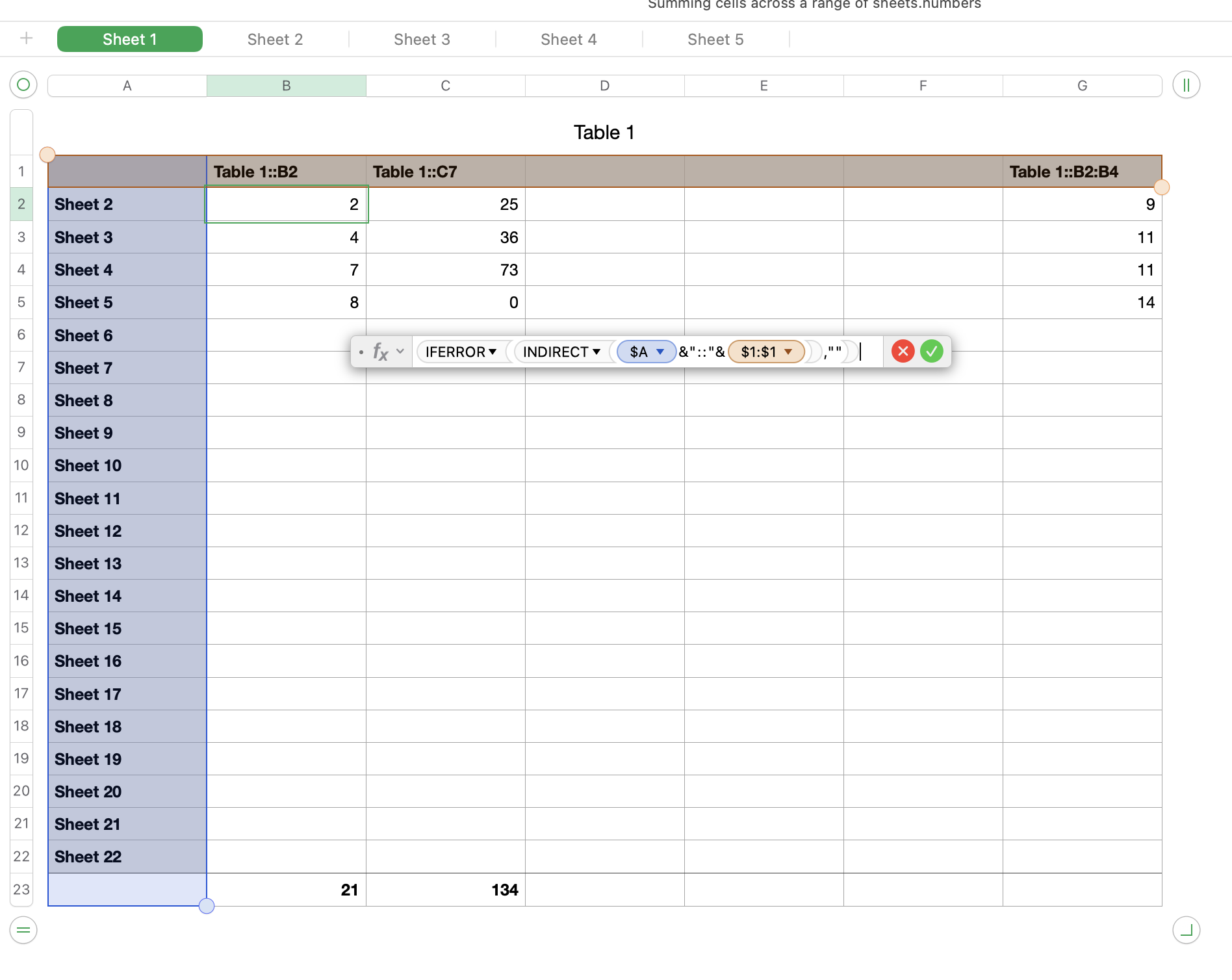Click the orange range handle at header row start
Viewport: 1232px width, 980px height.
tap(47, 155)
